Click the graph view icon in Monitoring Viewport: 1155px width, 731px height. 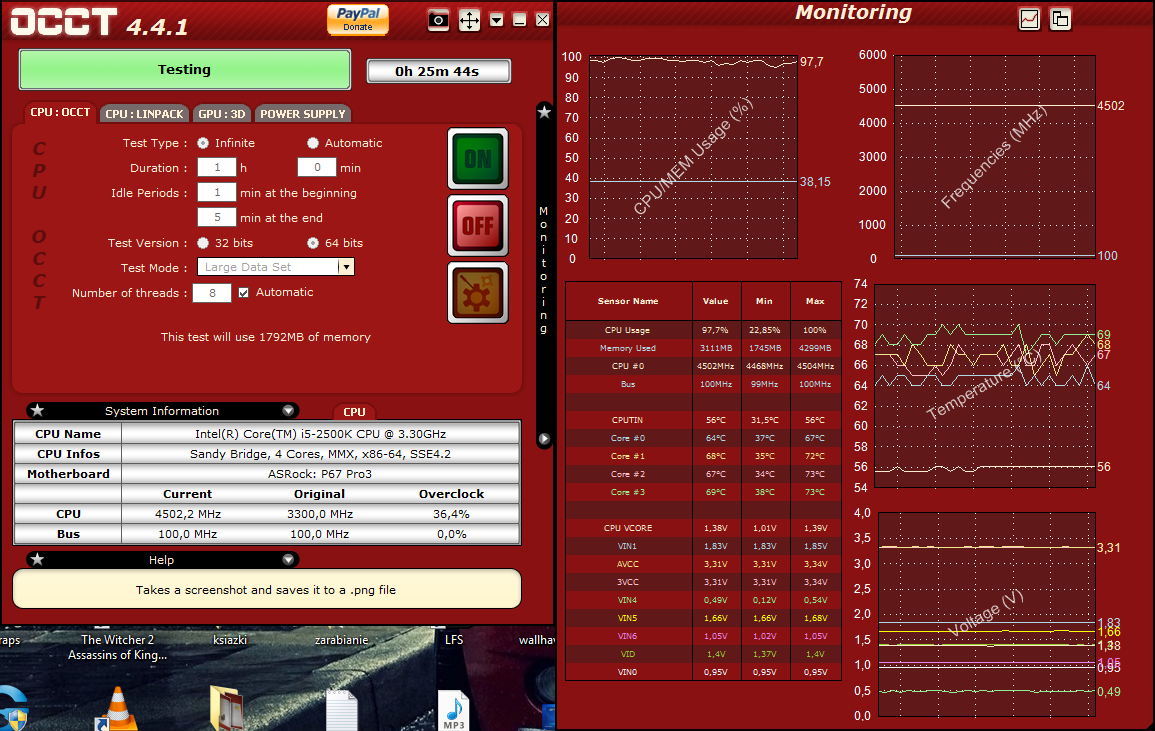coord(1029,19)
